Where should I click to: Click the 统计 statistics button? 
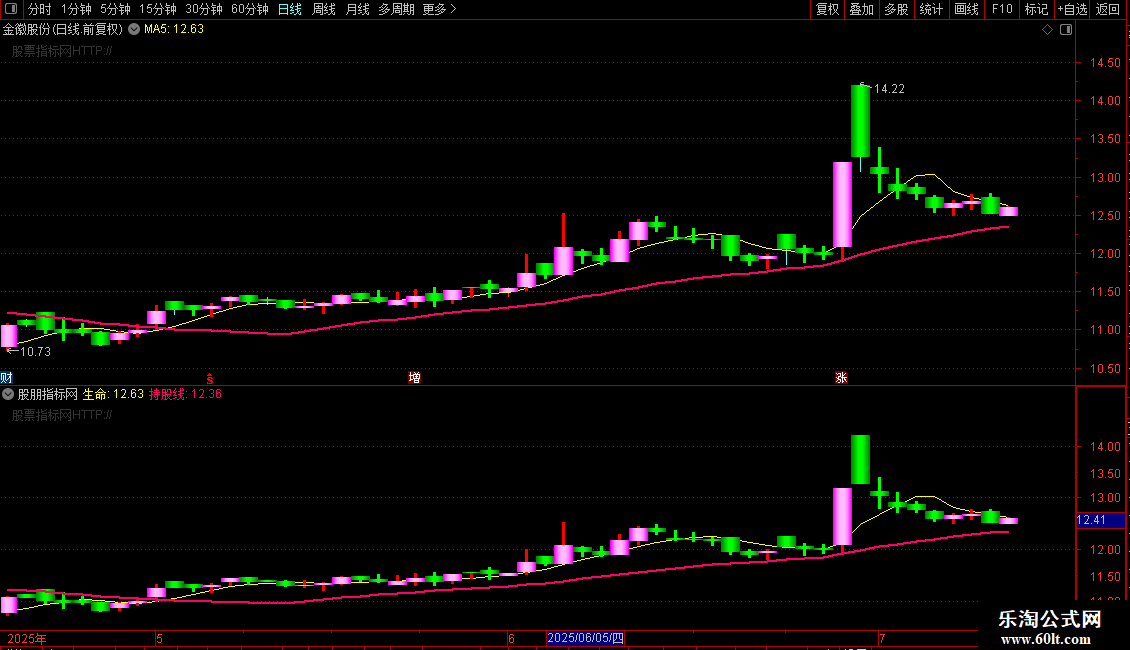[x=931, y=9]
